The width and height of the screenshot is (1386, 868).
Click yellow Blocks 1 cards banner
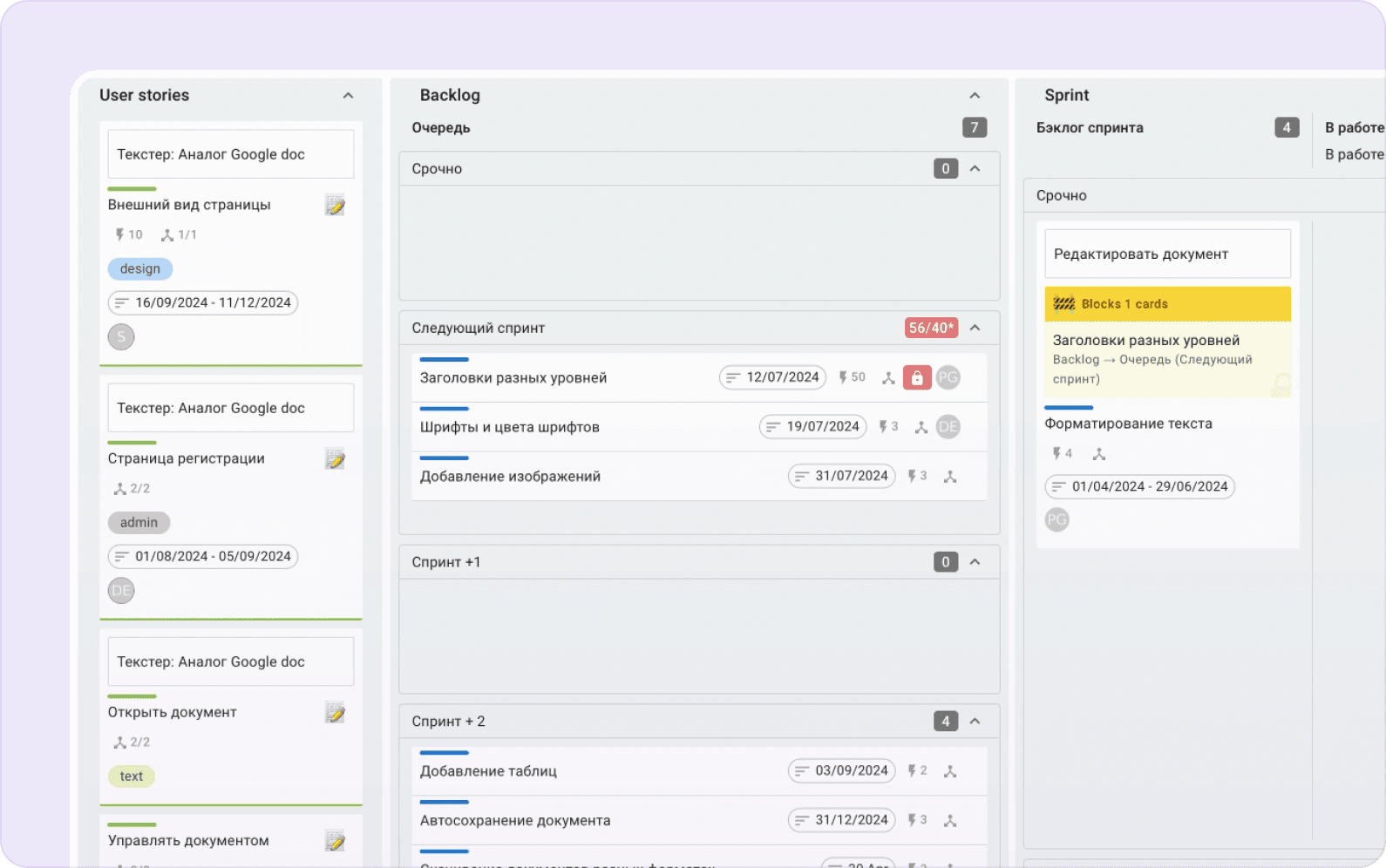(1166, 304)
